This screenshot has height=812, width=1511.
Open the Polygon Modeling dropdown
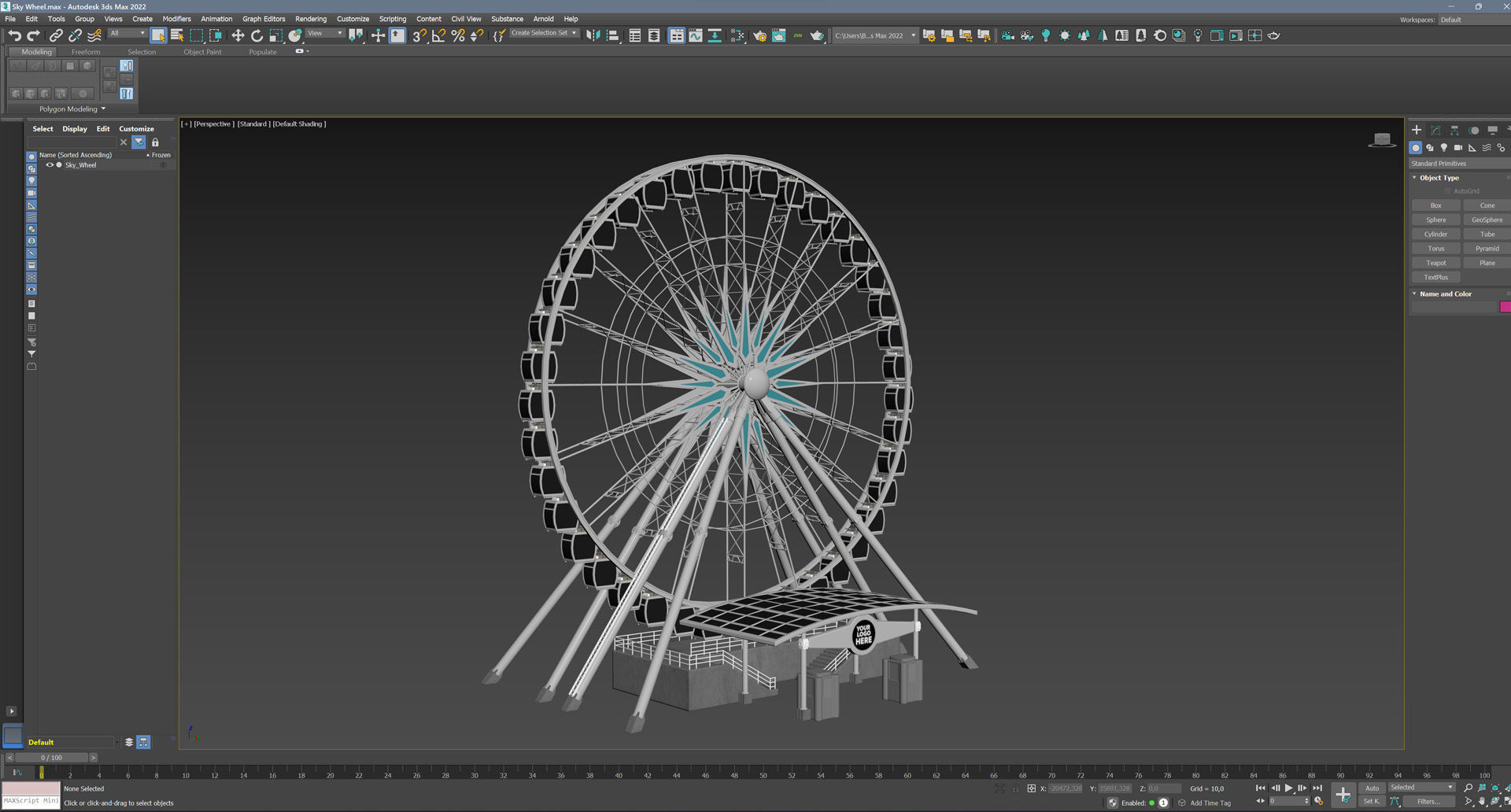point(72,109)
